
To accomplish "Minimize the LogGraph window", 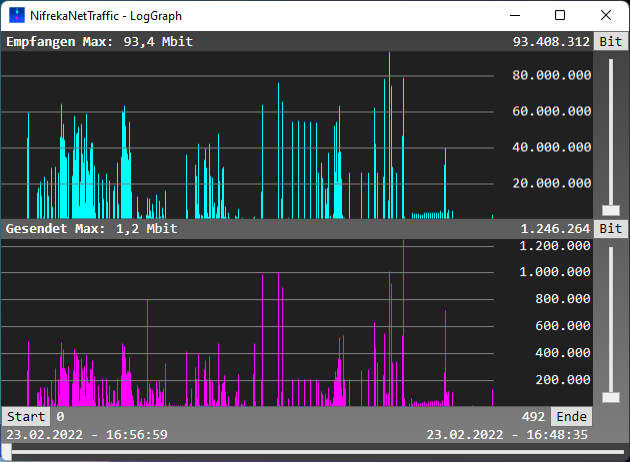I will pyautogui.click(x=515, y=15).
